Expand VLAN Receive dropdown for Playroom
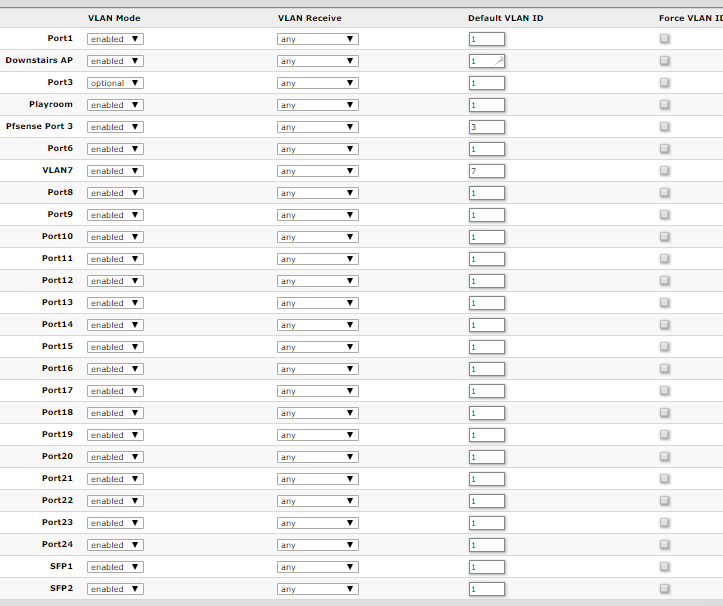The width and height of the screenshot is (723, 606). pos(317,105)
